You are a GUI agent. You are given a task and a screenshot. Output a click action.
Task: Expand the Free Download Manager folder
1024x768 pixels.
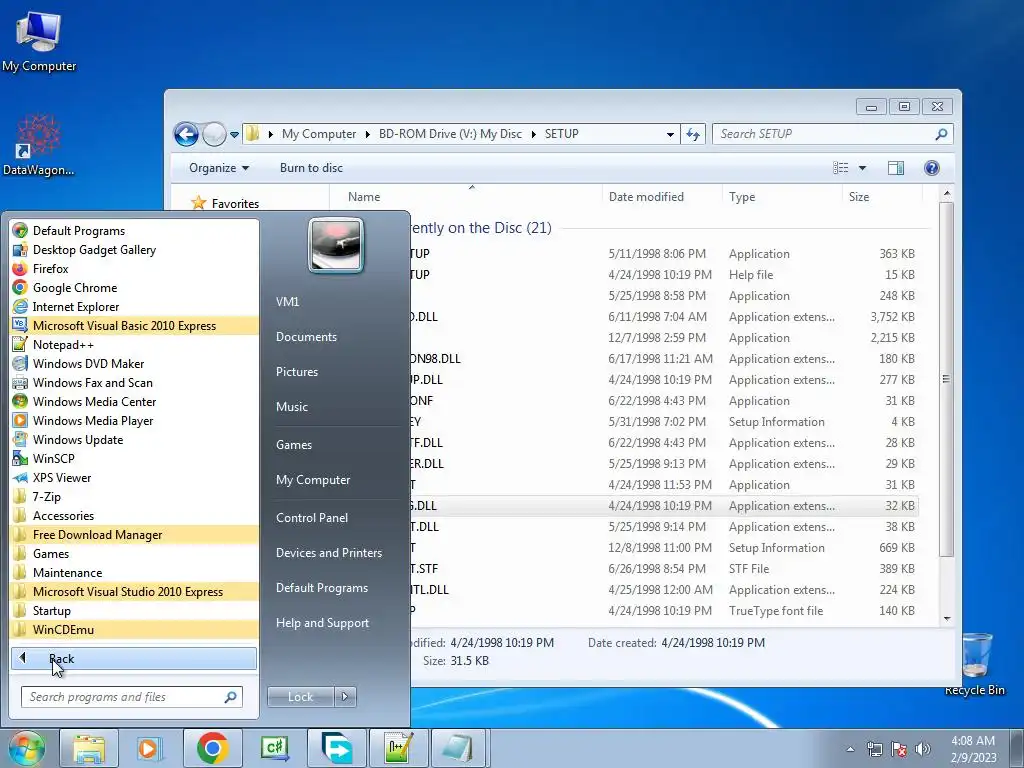[x=134, y=534]
